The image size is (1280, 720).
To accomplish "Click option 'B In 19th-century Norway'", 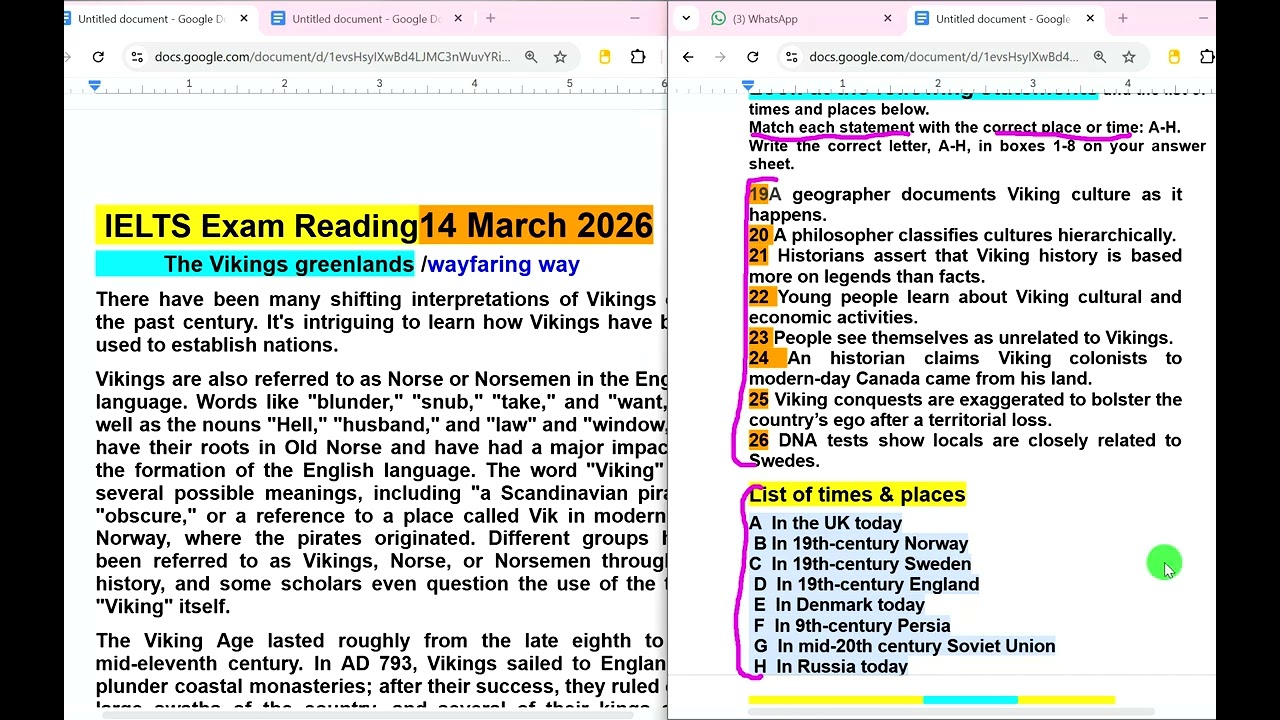I will pos(861,543).
